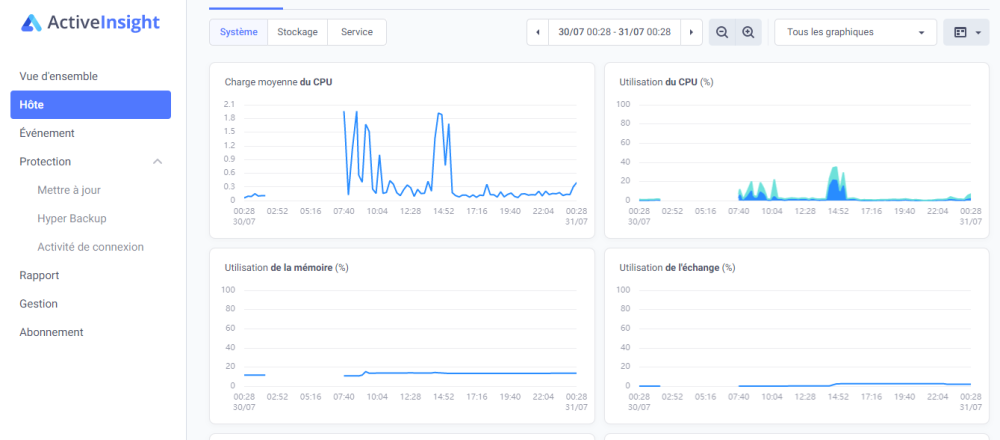Open the Tous les graphiques dropdown
Screen dimensions: 1000x440
pos(855,32)
